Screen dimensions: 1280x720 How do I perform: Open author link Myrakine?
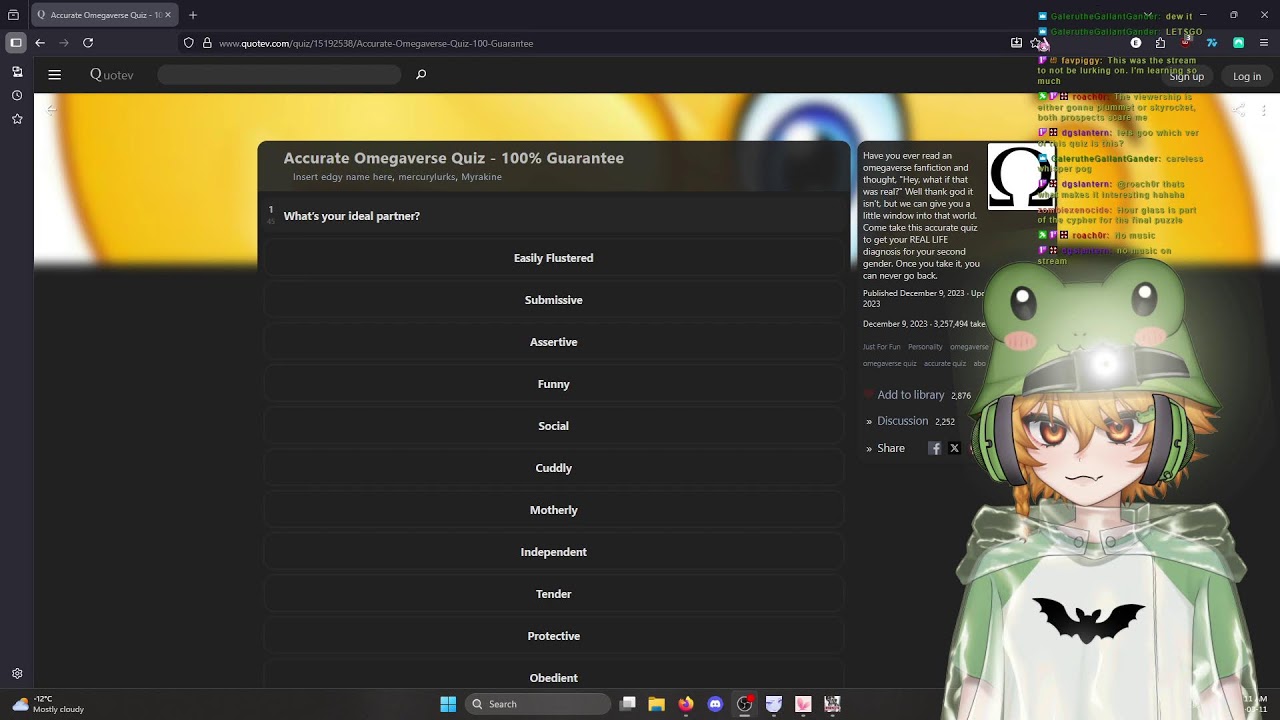point(481,177)
